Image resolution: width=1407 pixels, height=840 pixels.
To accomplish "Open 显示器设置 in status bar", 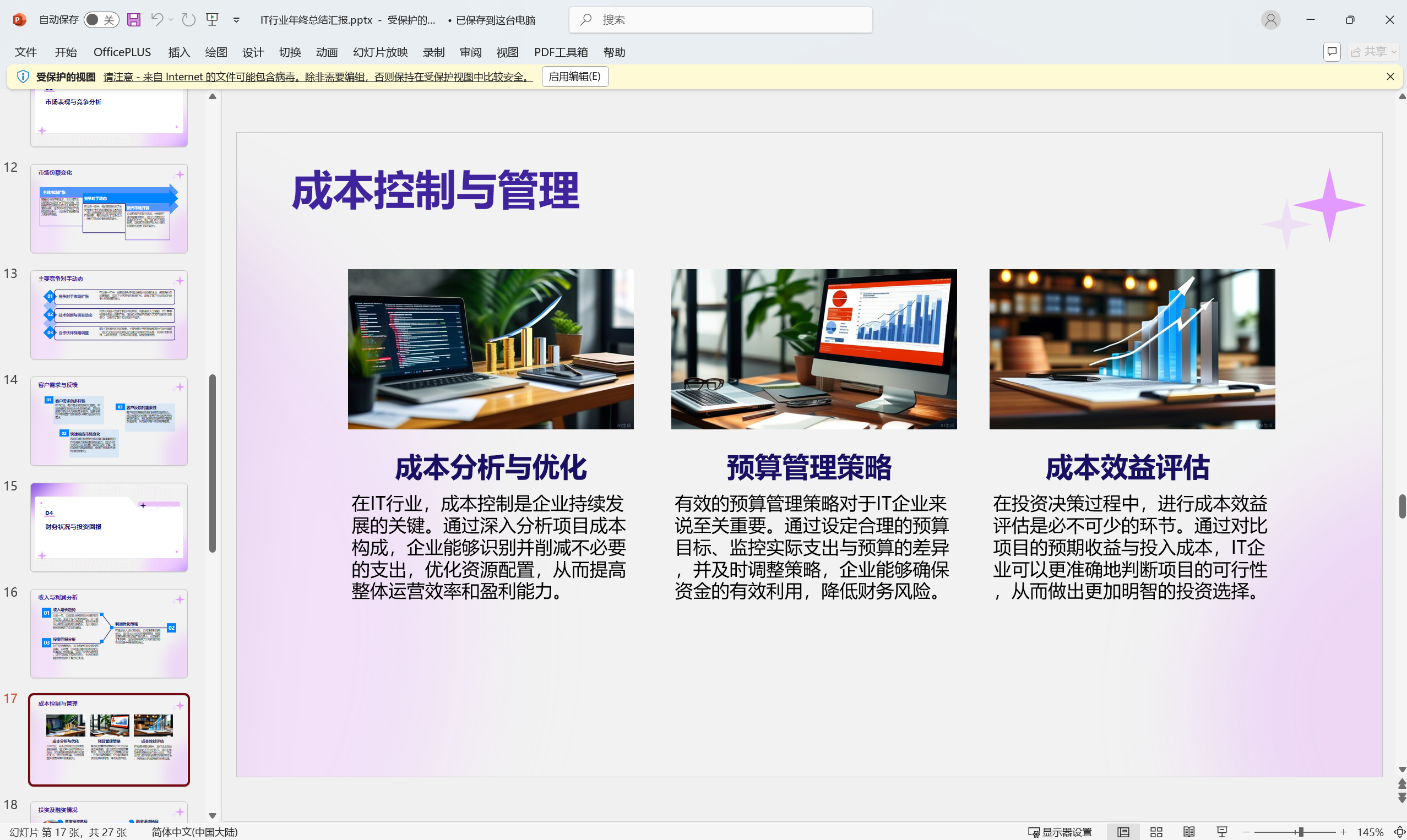I will 1060,832.
